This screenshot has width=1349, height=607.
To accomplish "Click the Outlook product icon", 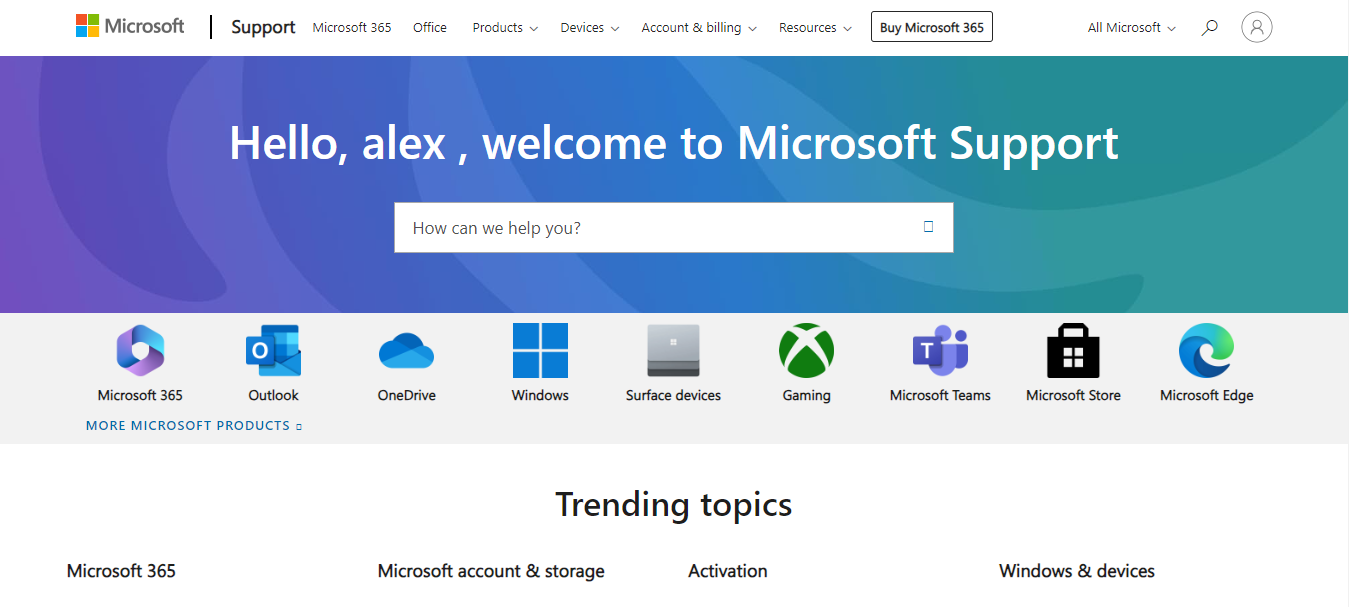I will 273,351.
